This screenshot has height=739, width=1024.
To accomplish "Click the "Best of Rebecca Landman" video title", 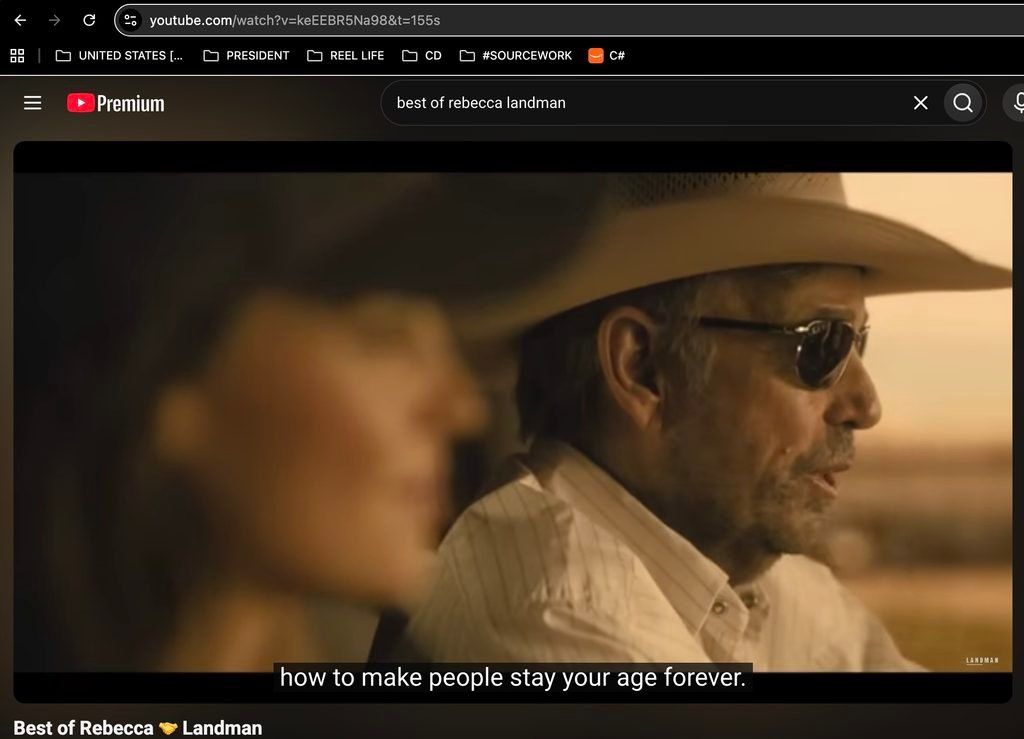I will click(138, 727).
